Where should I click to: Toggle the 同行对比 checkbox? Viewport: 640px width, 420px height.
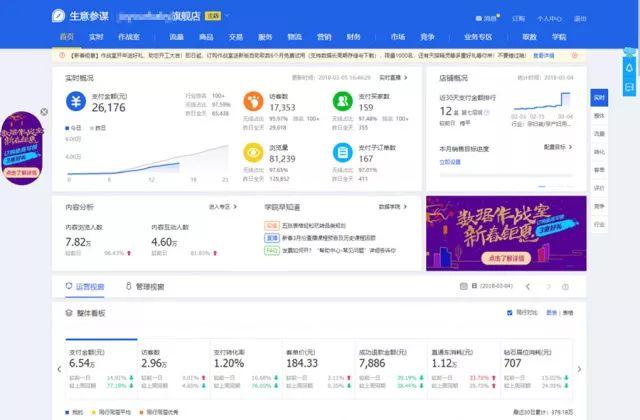click(509, 313)
